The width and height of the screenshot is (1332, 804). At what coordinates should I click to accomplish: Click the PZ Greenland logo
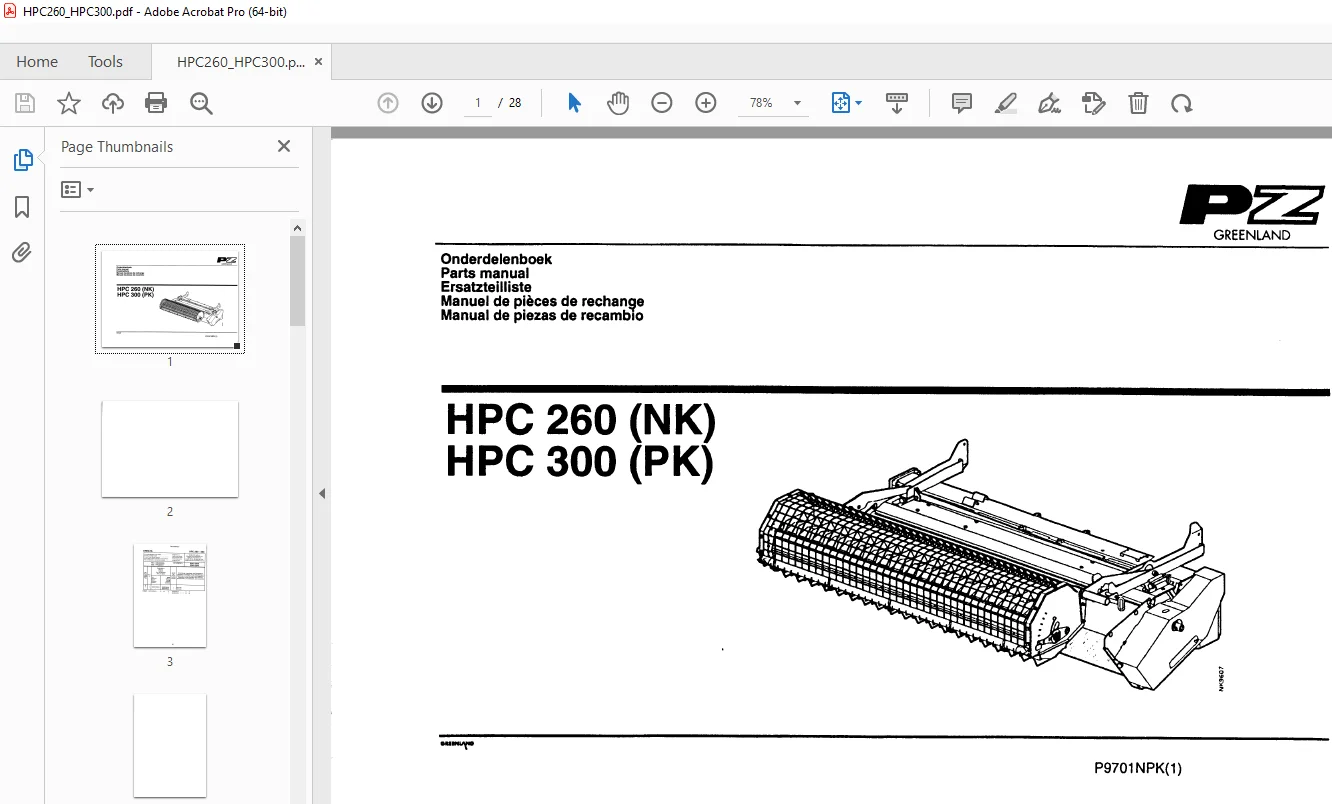coord(1252,213)
